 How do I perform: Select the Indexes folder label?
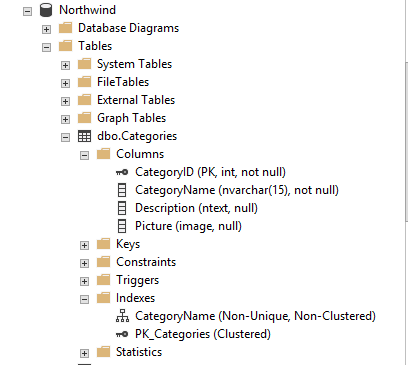(135, 298)
